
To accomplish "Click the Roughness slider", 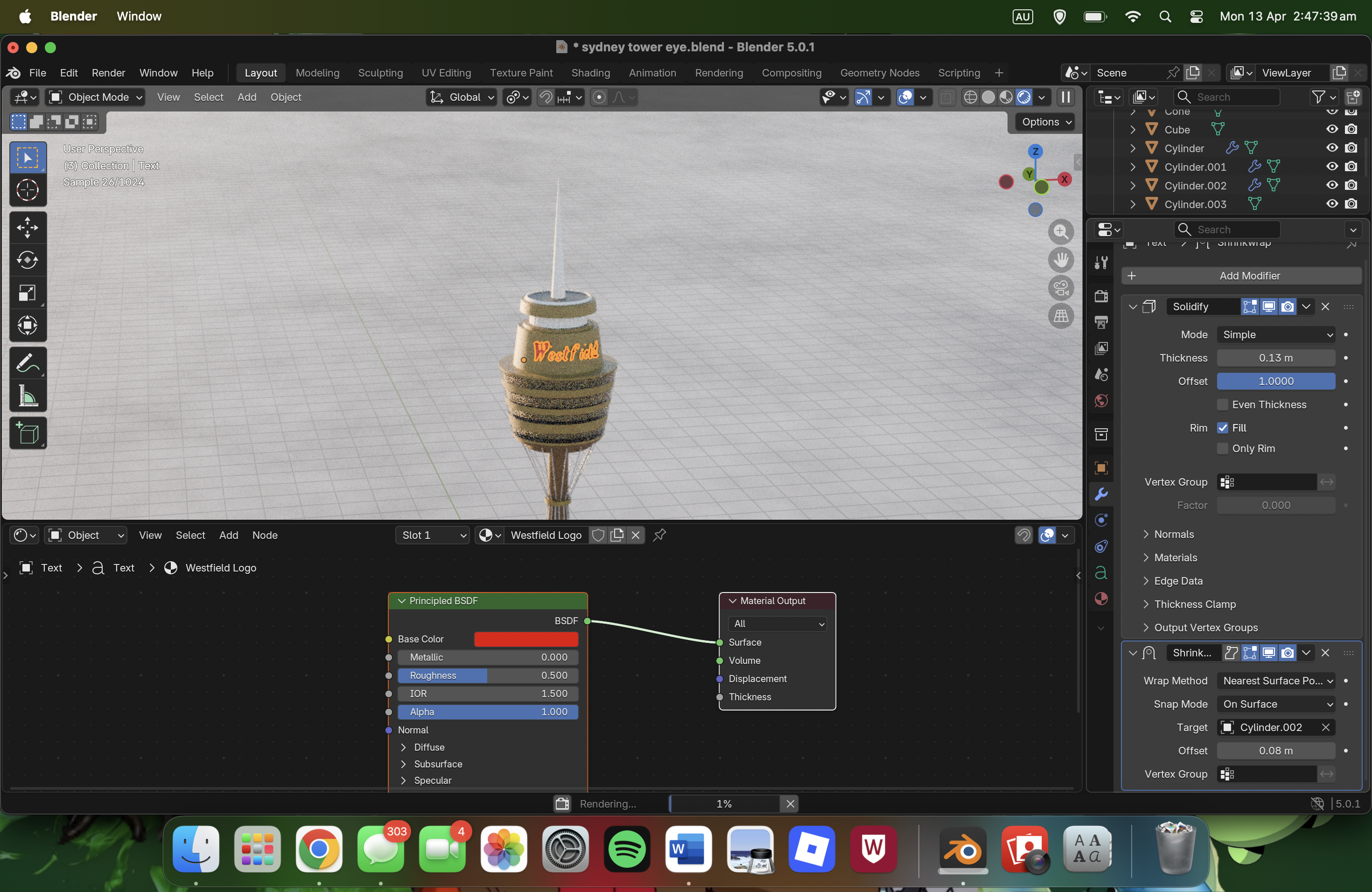I will click(x=488, y=676).
